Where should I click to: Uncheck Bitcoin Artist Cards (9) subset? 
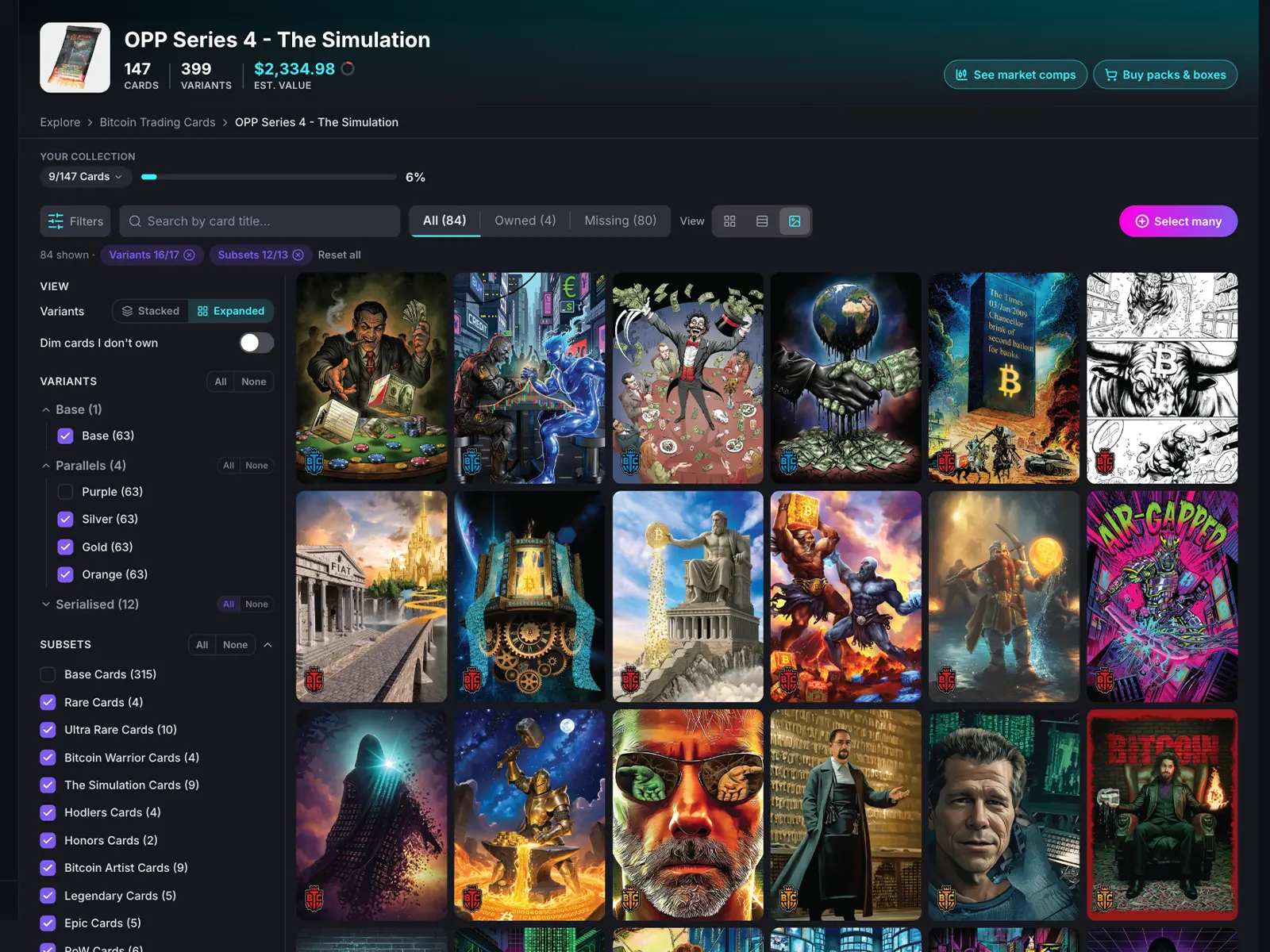pos(48,868)
